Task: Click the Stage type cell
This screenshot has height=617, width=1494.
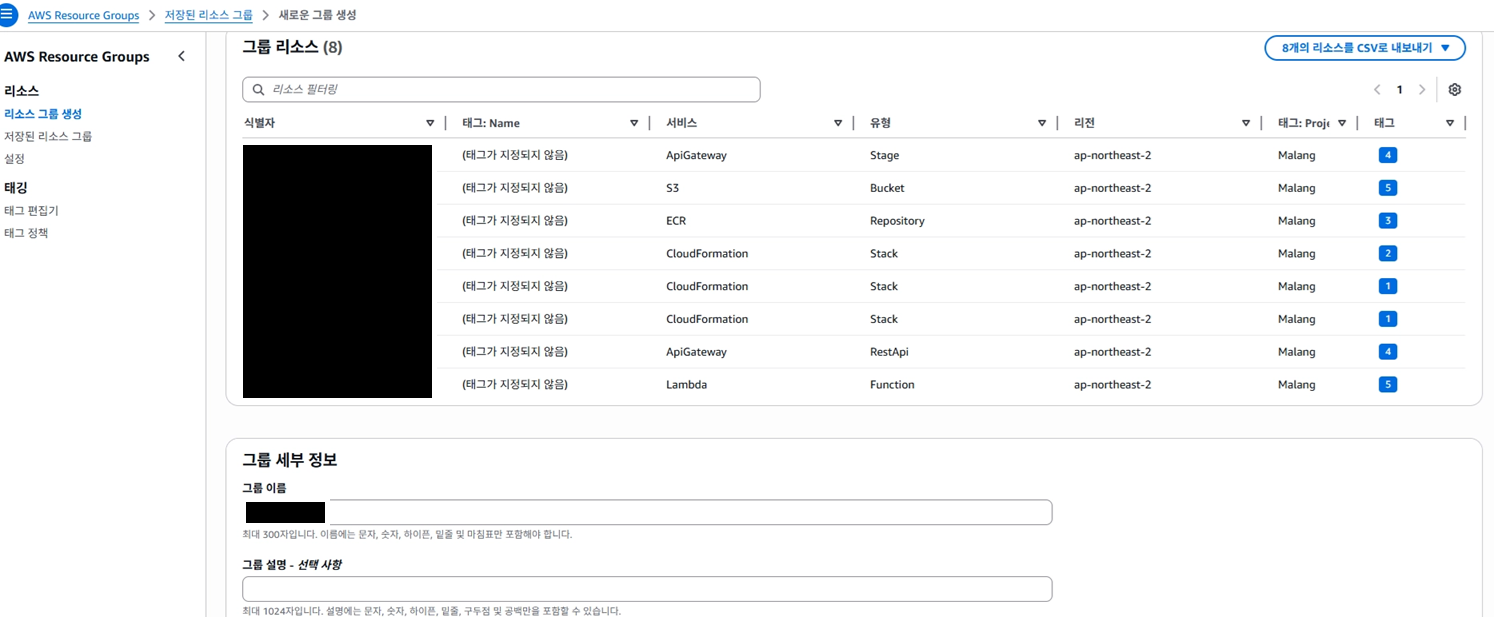Action: (884, 155)
